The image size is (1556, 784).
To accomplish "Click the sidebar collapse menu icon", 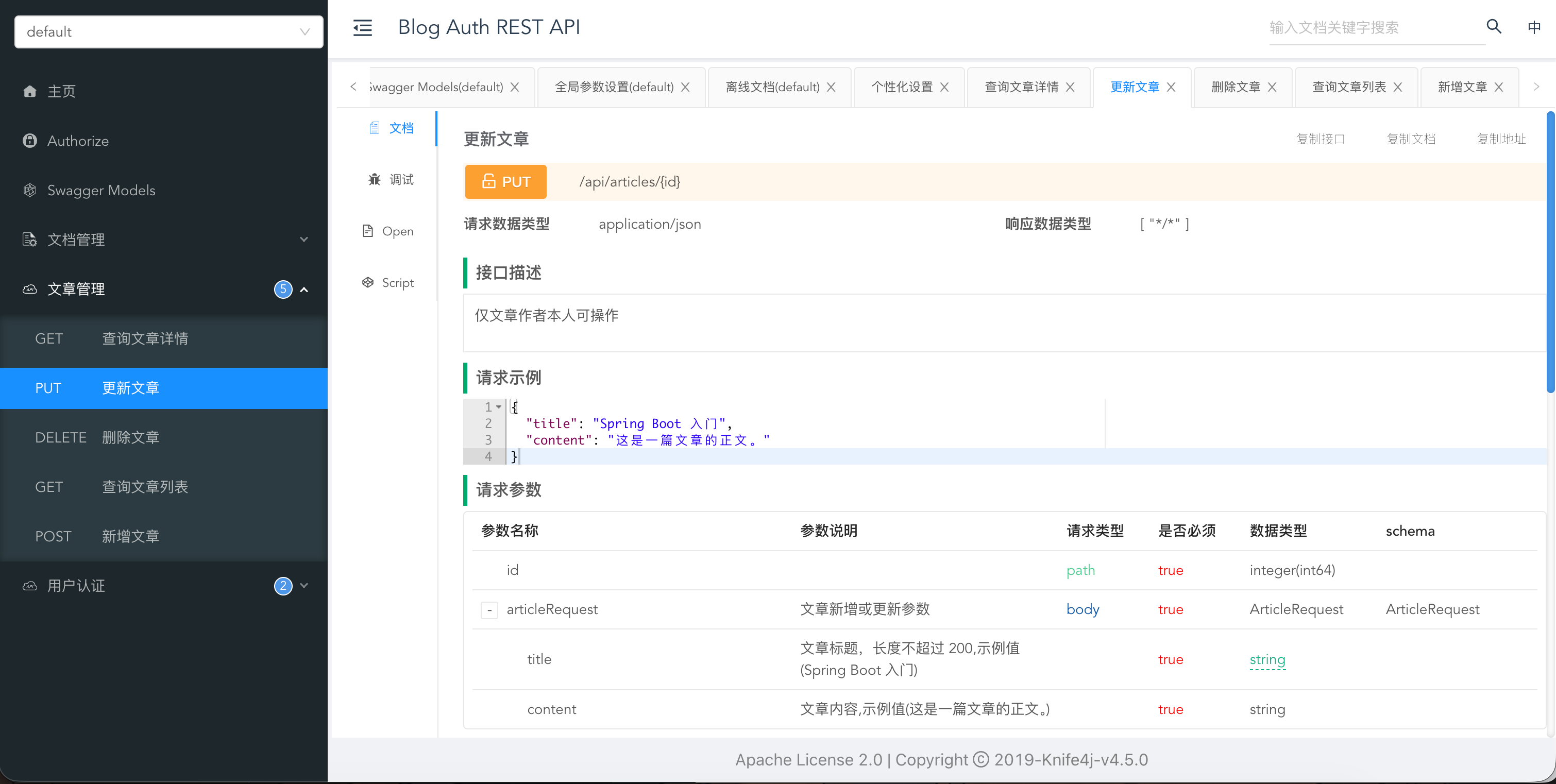I will coord(362,28).
